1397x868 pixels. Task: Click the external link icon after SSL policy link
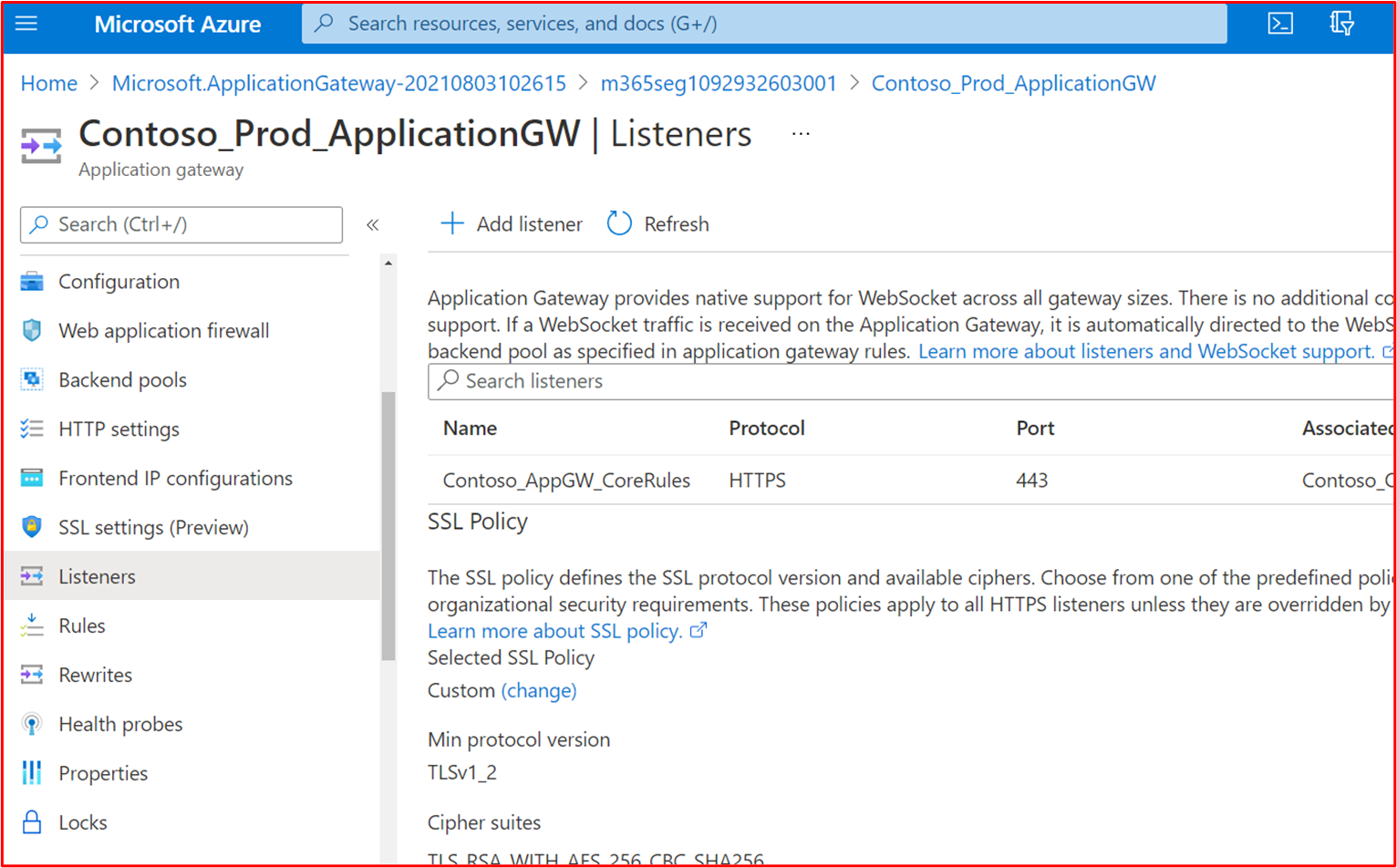point(698,630)
